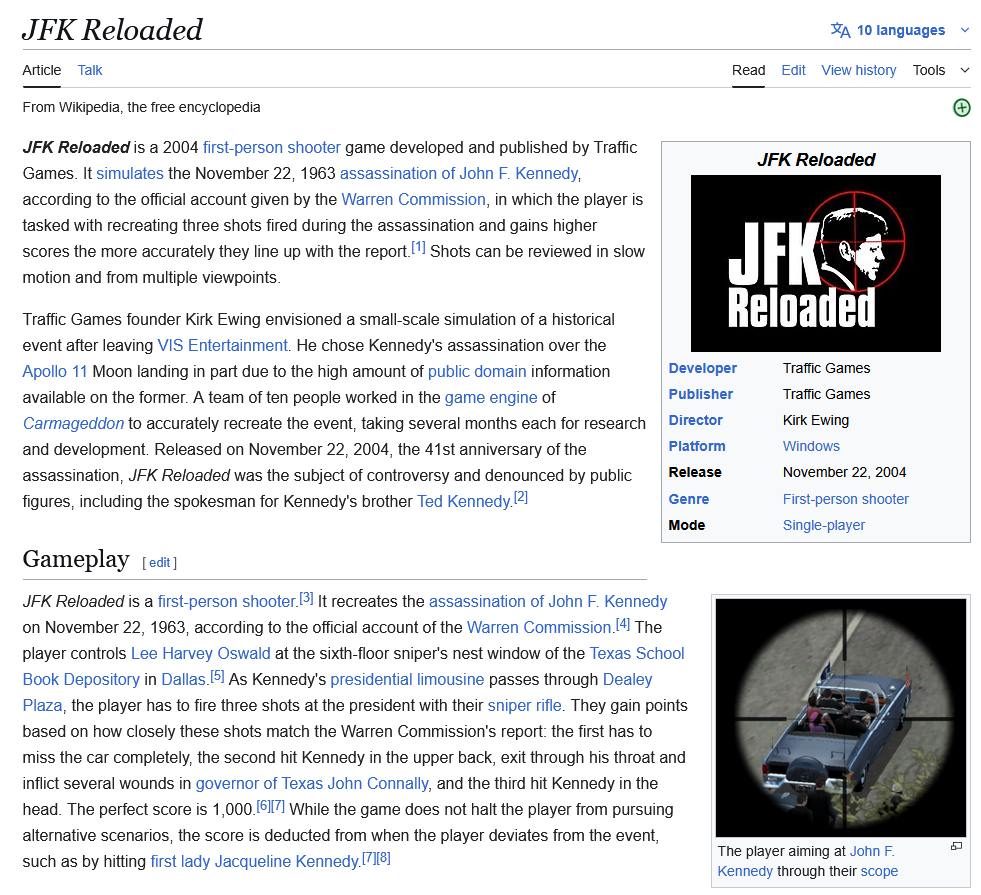The image size is (981, 895).
Task: Open the Single-player mode link
Action: [823, 525]
